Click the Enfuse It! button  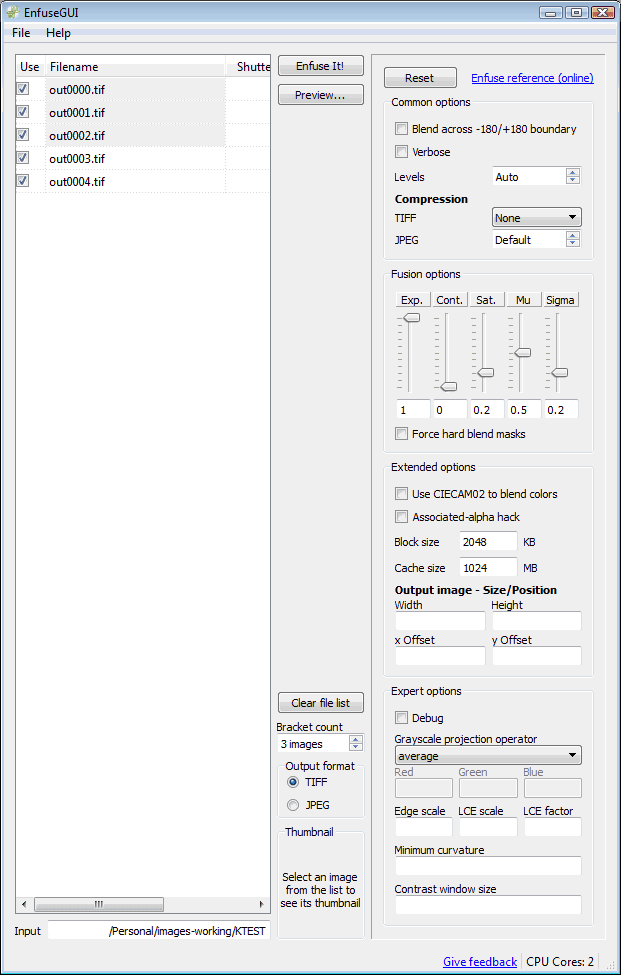[320, 66]
